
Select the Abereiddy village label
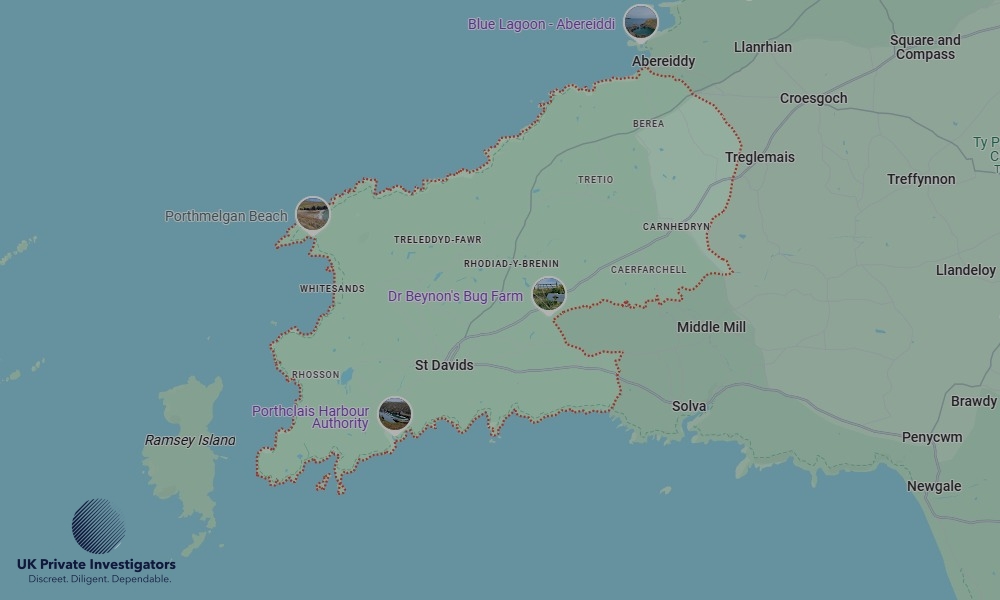662,61
